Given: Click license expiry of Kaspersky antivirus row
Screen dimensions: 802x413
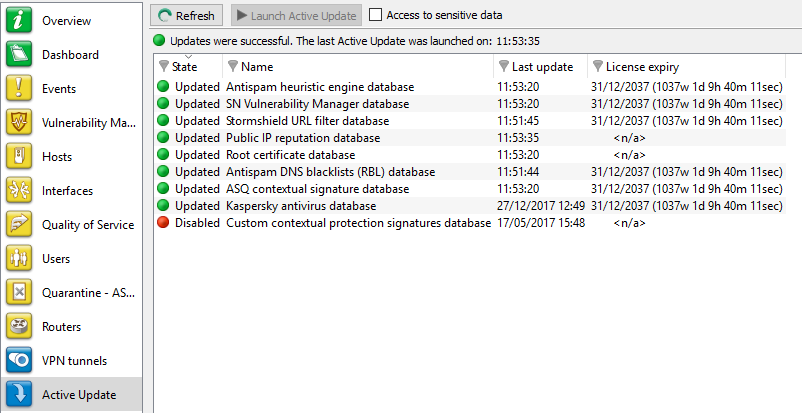Looking at the screenshot, I should point(687,206).
